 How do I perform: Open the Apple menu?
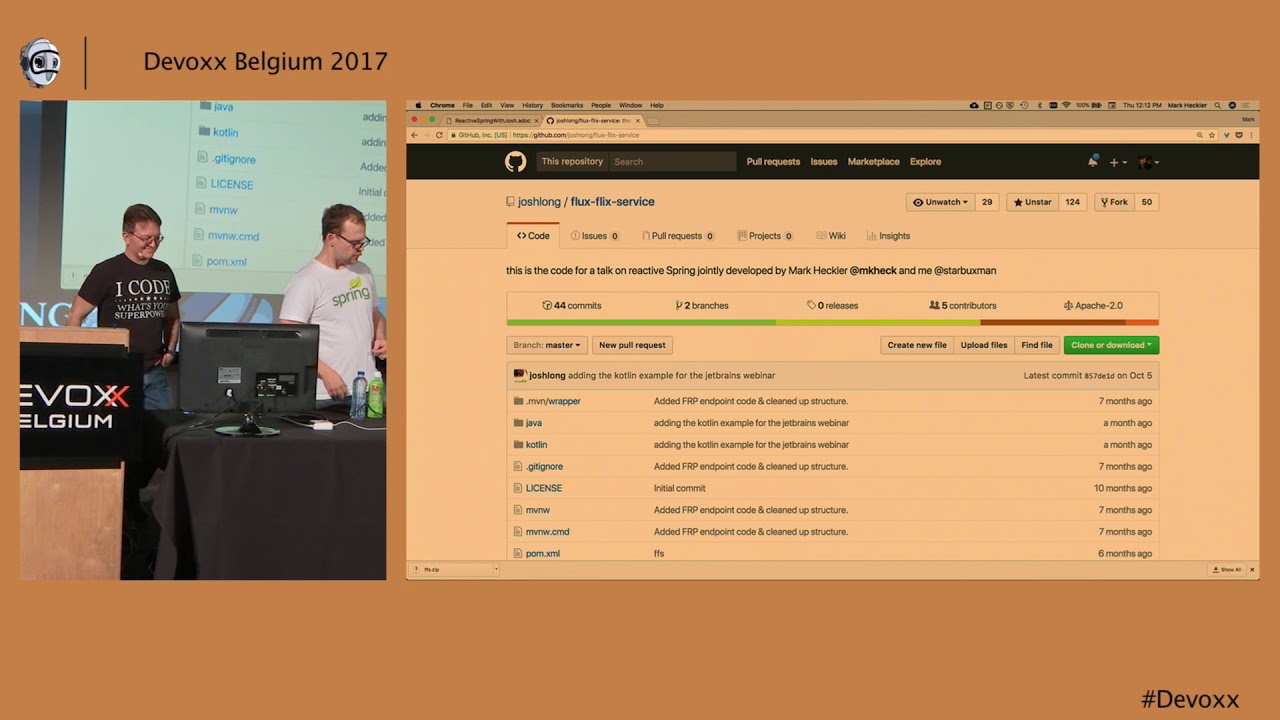[417, 105]
